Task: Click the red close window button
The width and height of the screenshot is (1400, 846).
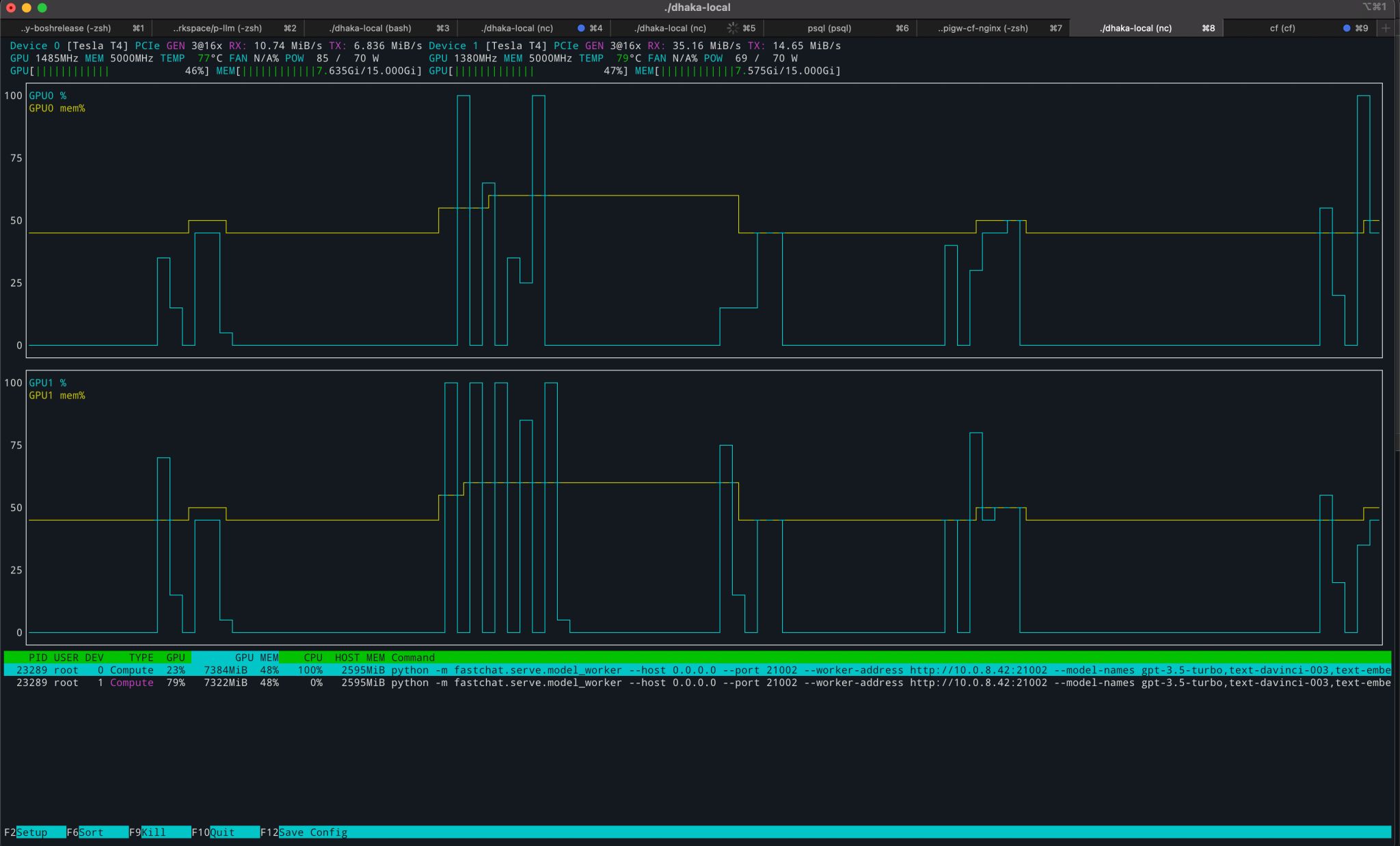Action: coord(11,8)
